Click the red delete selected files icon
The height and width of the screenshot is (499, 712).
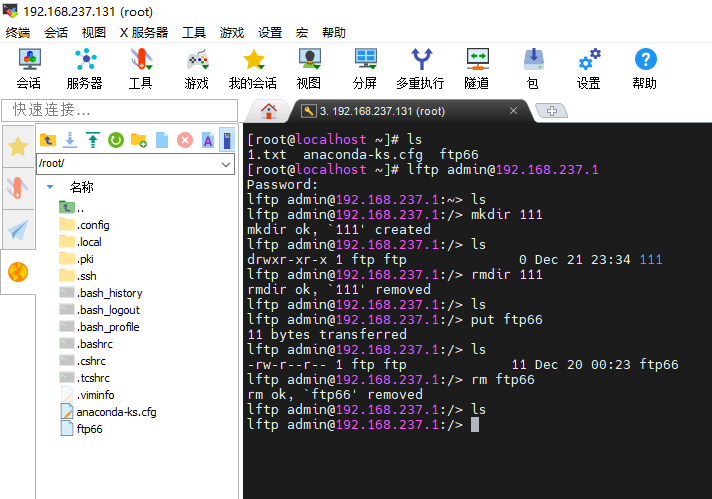pyautogui.click(x=184, y=140)
